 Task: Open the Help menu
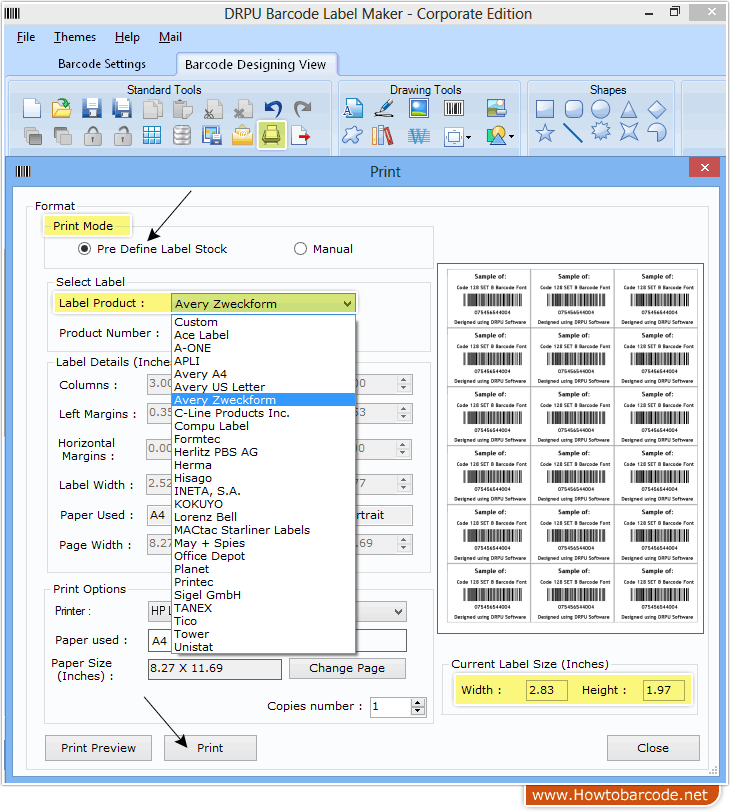pyautogui.click(x=127, y=37)
